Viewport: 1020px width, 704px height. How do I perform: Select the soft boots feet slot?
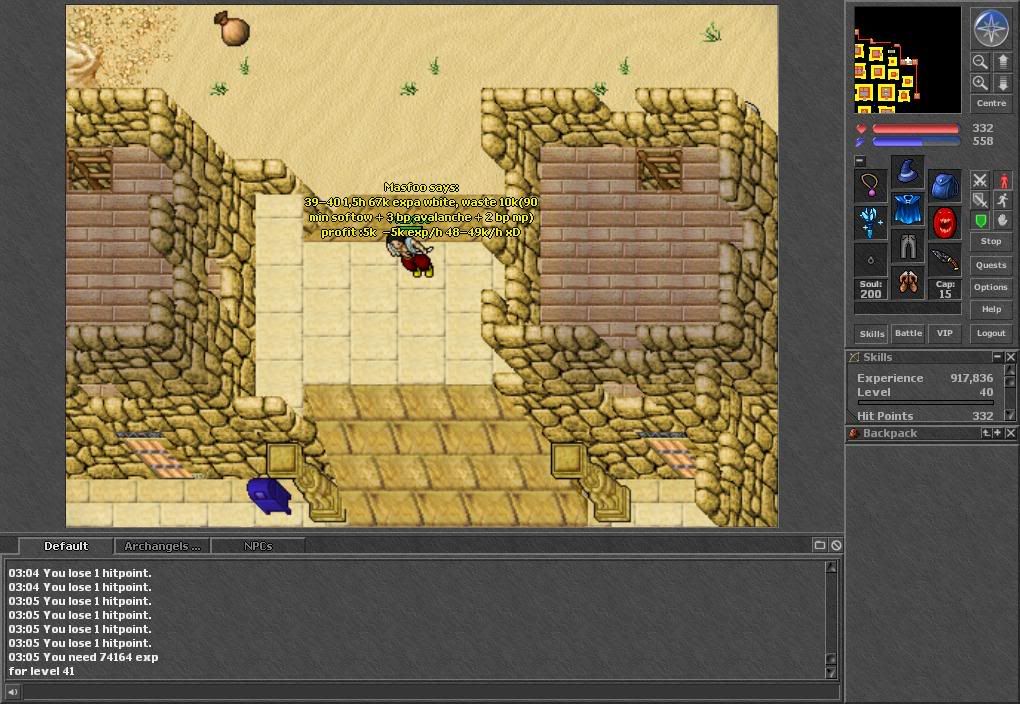point(907,282)
